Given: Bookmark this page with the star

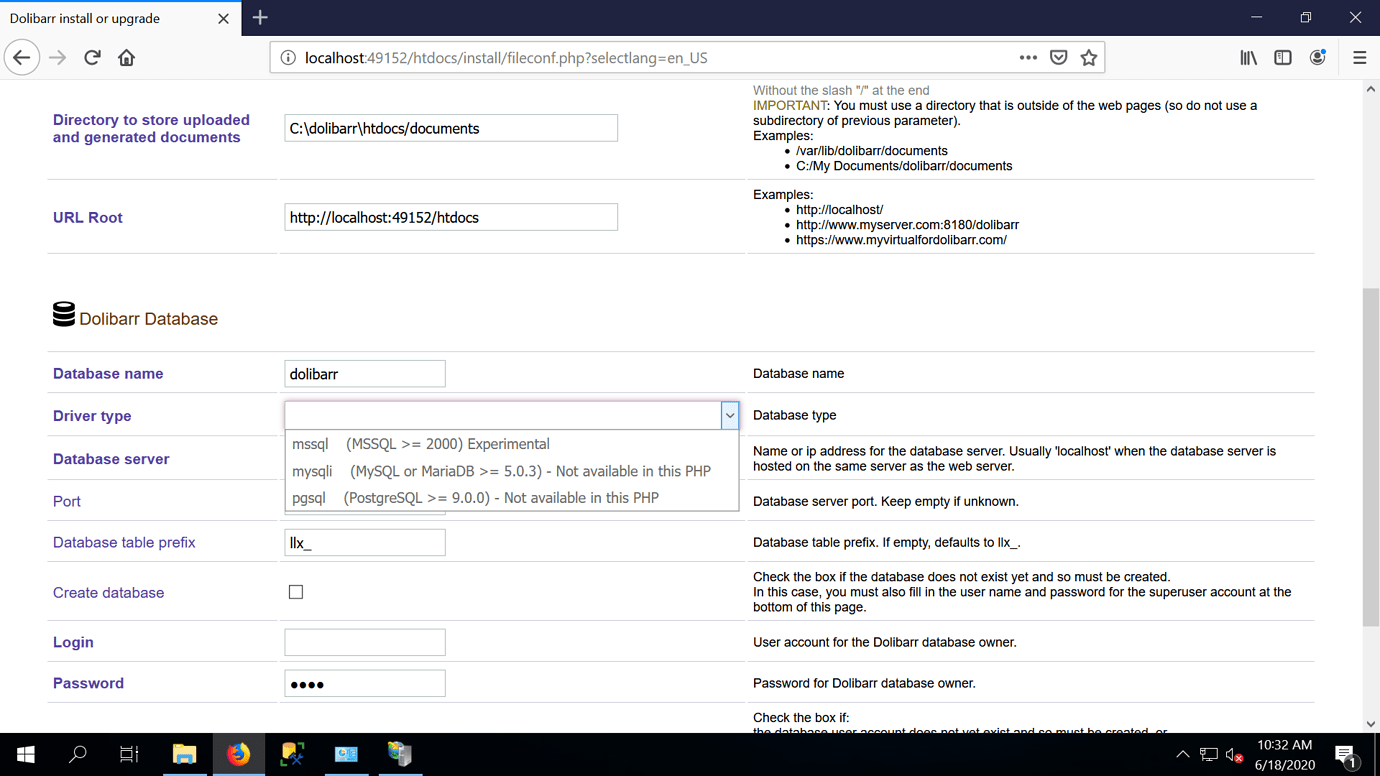Looking at the screenshot, I should [1089, 57].
